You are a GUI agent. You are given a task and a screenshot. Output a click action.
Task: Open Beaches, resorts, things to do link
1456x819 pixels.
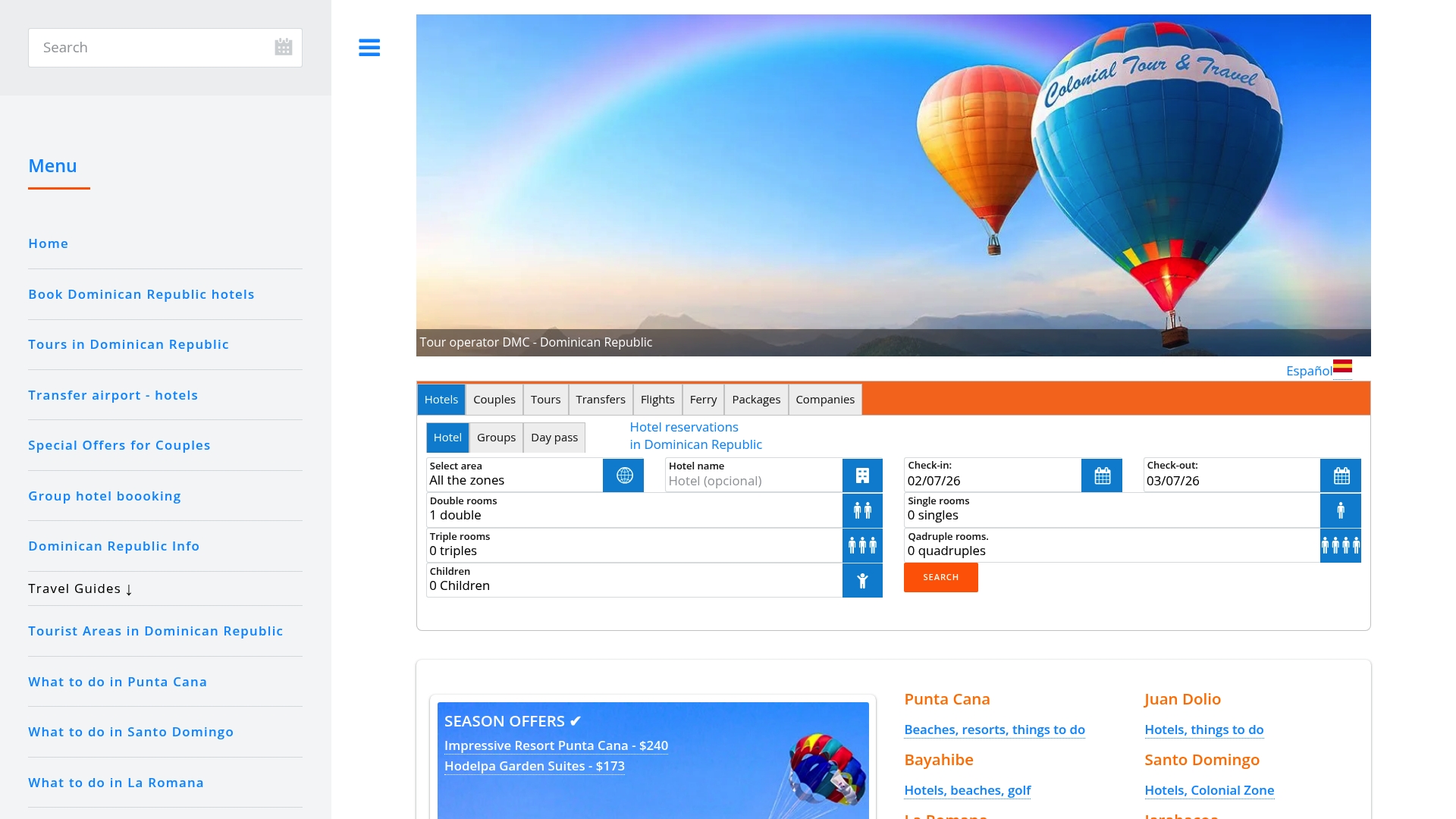click(994, 730)
